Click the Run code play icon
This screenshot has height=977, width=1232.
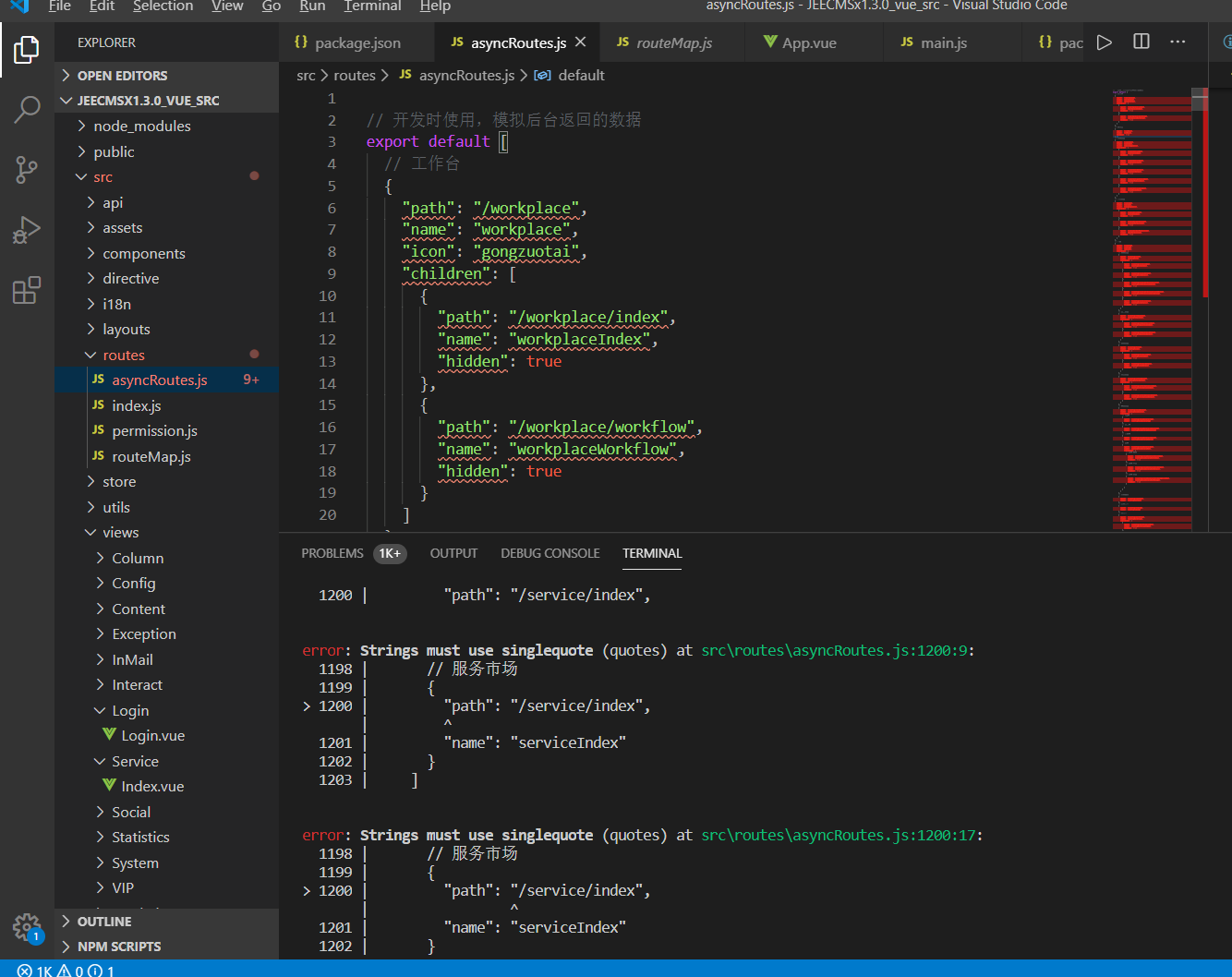click(x=1104, y=42)
